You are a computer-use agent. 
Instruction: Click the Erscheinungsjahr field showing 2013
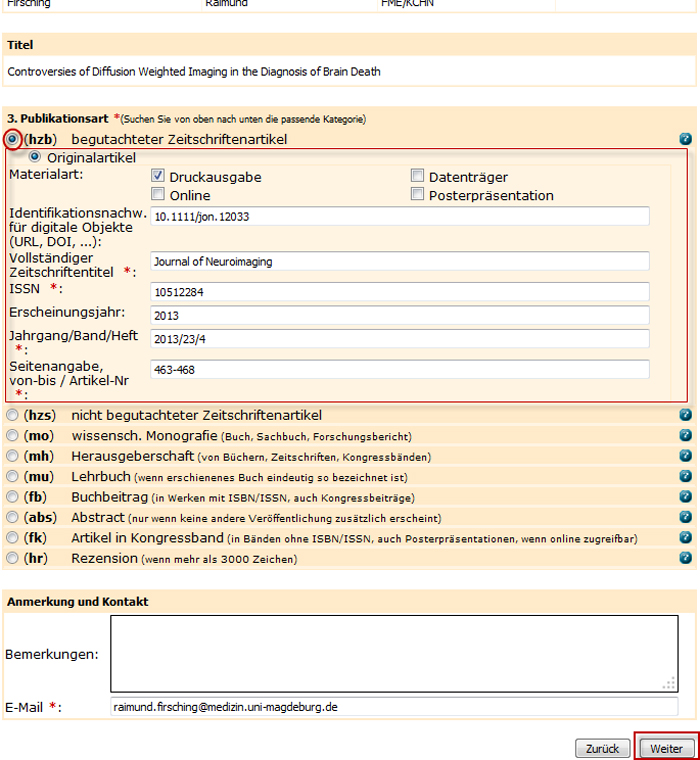click(x=400, y=316)
